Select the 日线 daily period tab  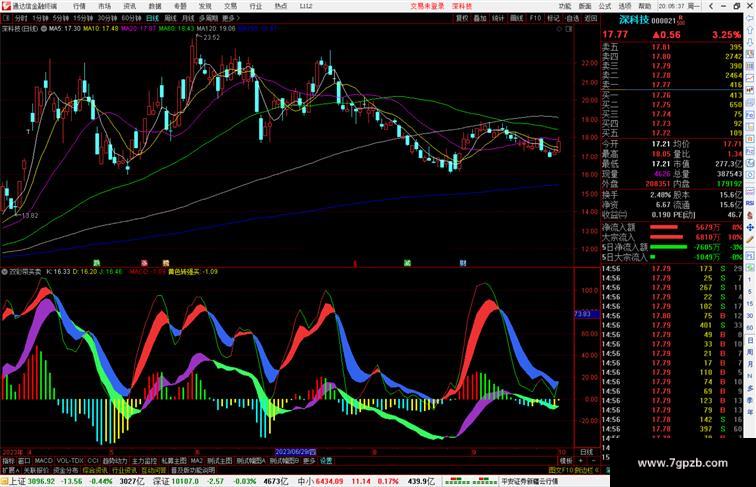point(152,18)
